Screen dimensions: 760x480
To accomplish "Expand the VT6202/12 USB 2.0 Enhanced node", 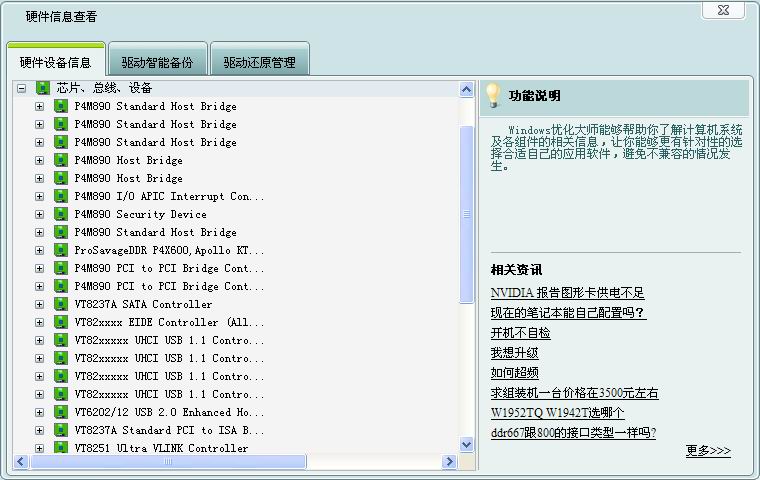I will 40,413.
